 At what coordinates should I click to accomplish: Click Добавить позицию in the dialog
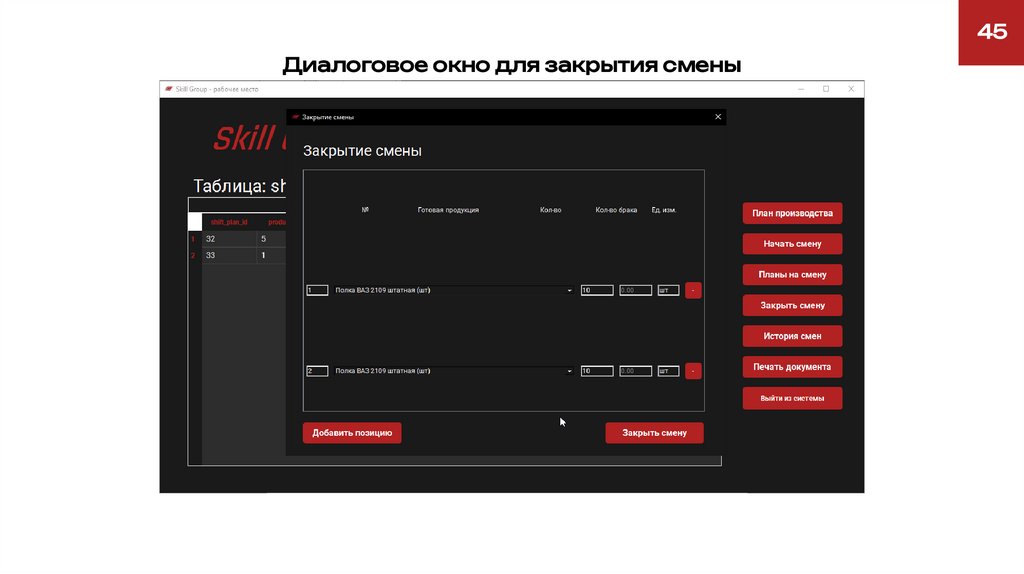pyautogui.click(x=352, y=433)
